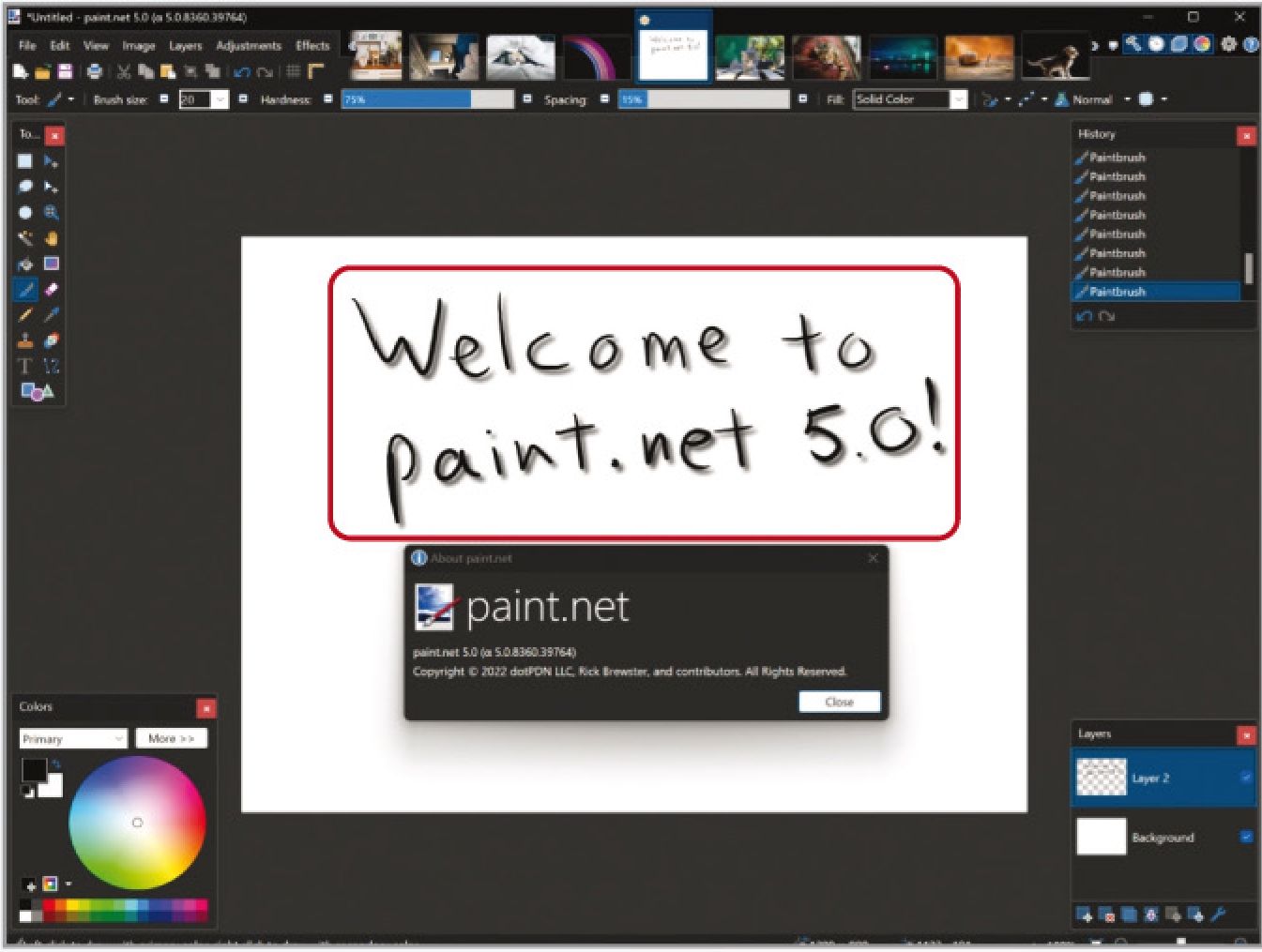Viewport: 1262px width, 952px height.
Task: Toggle Layer 2 visibility checkbox
Action: point(1246,777)
